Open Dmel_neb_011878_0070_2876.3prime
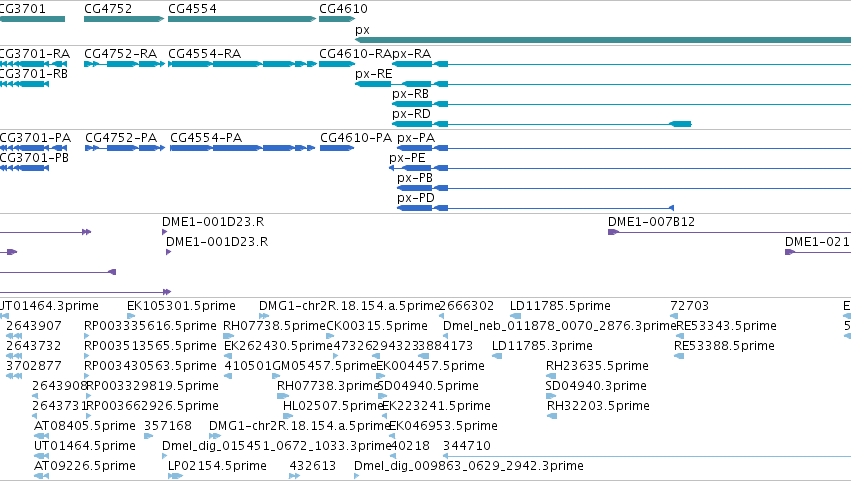Screen dimensions: 851x481 [x=560, y=326]
